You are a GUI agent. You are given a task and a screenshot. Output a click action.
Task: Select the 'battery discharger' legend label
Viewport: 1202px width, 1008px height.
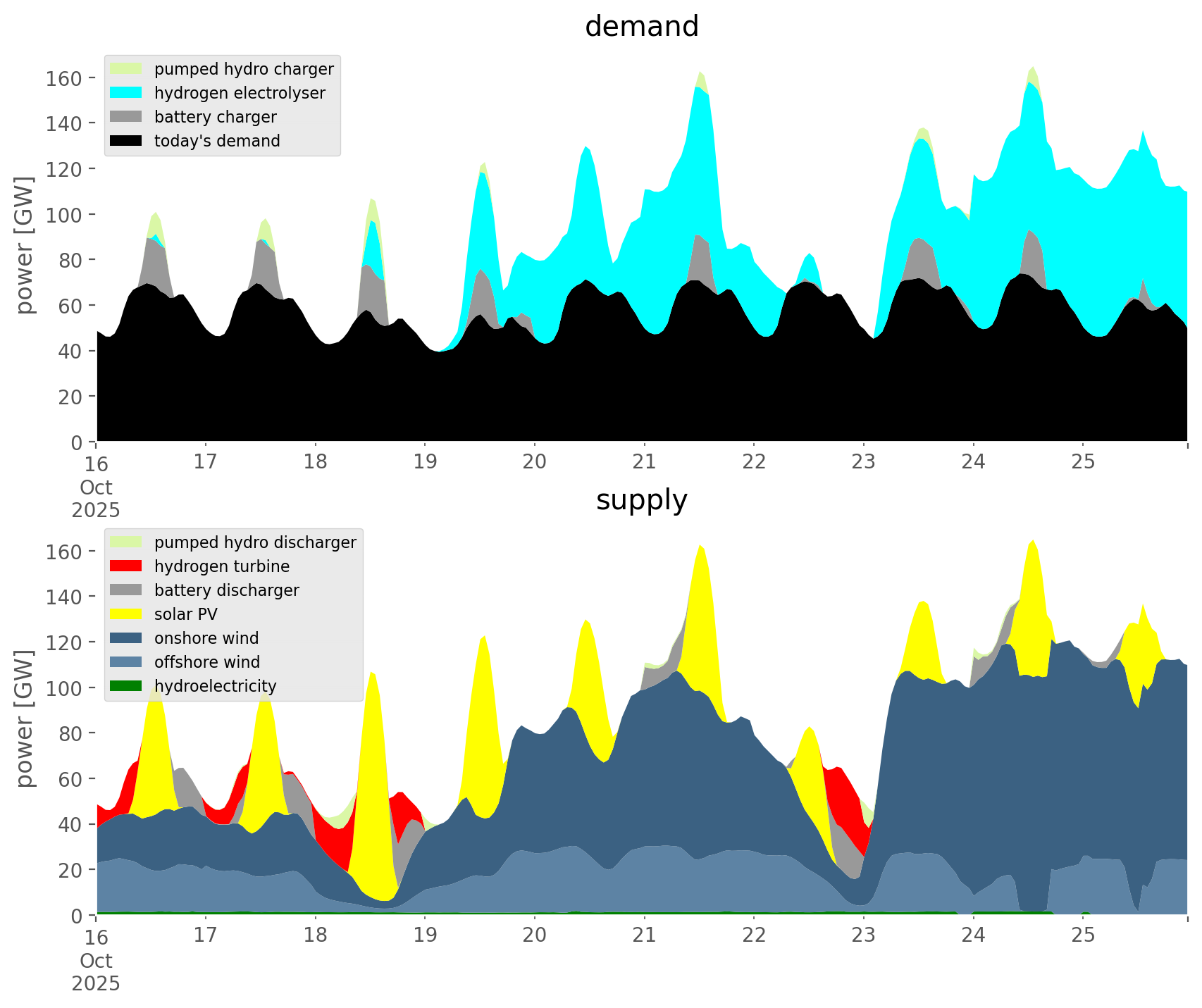[x=226, y=590]
